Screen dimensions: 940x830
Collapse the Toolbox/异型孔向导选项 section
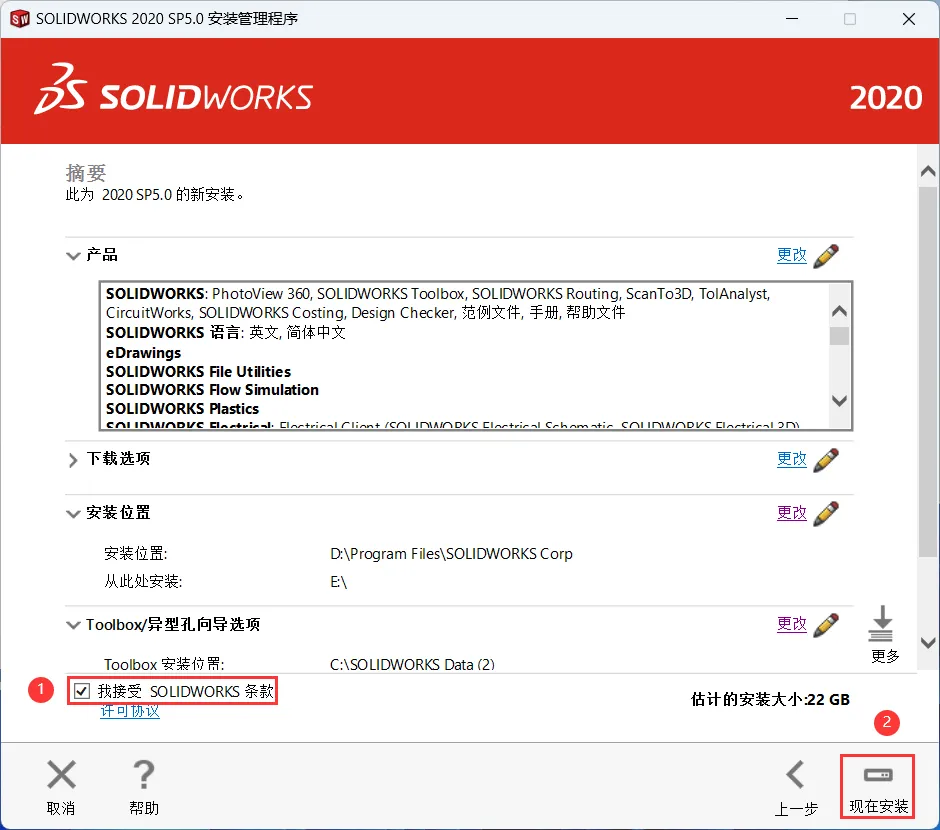coord(73,625)
